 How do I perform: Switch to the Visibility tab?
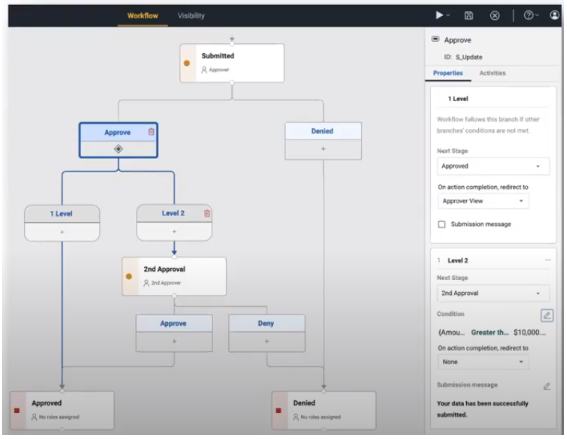[191, 16]
